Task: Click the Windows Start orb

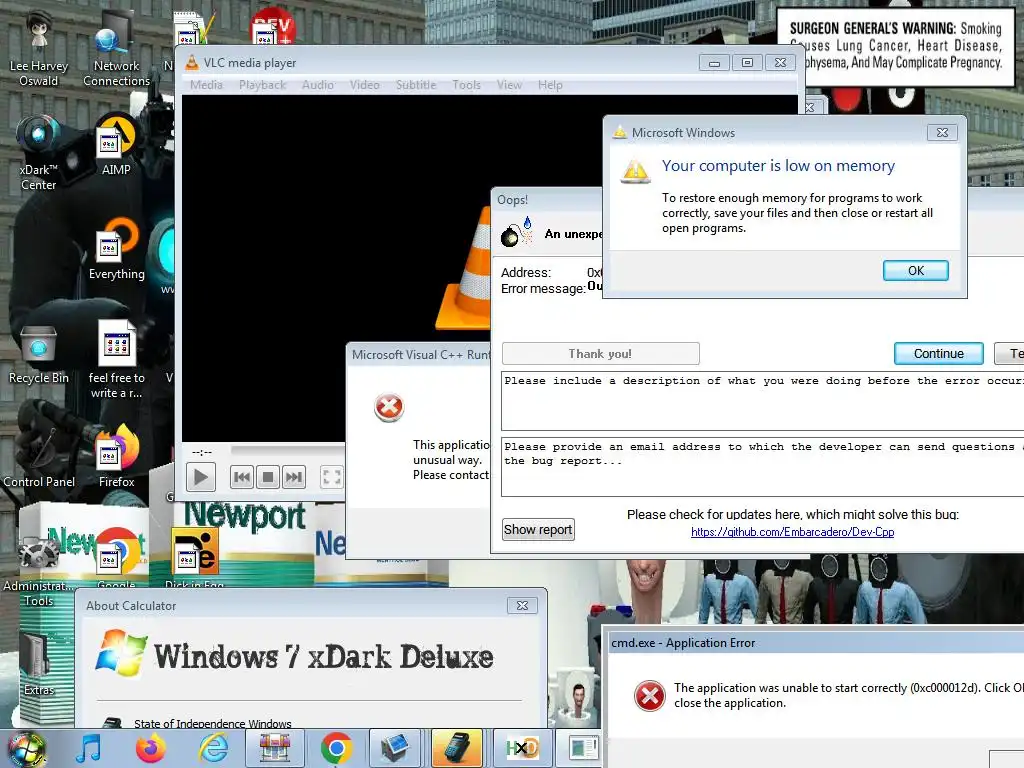Action: pyautogui.click(x=26, y=750)
